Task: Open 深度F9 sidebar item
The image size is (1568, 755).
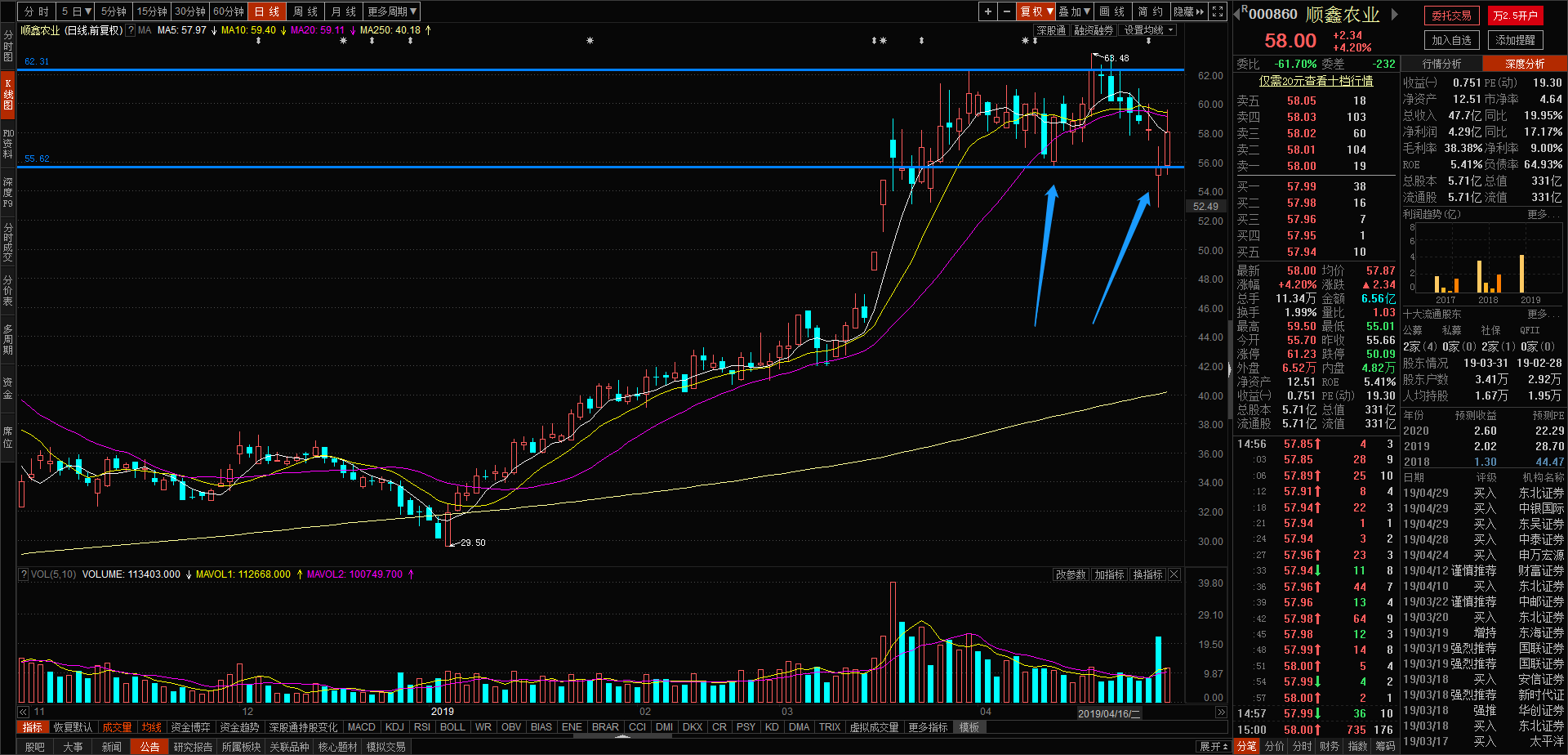Action: tap(7, 192)
